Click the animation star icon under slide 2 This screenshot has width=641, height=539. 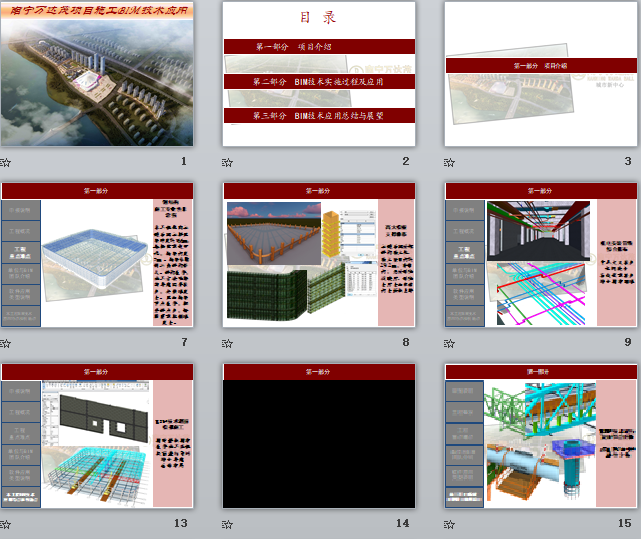pyautogui.click(x=227, y=162)
